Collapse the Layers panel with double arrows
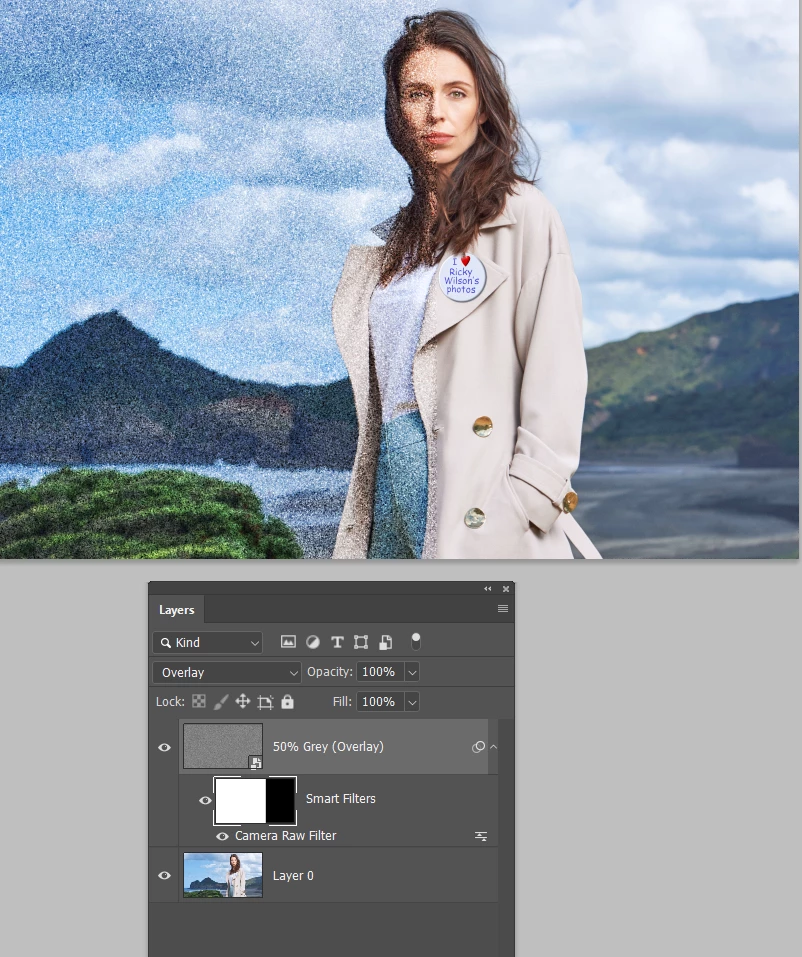 (488, 588)
